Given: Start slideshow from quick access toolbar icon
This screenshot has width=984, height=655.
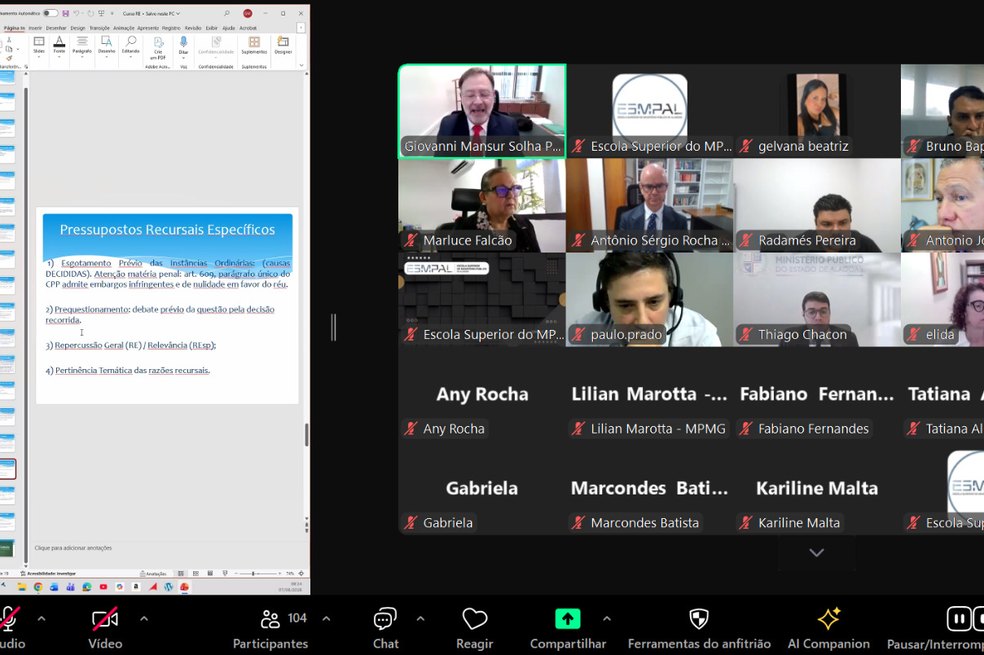Looking at the screenshot, I should click(101, 13).
